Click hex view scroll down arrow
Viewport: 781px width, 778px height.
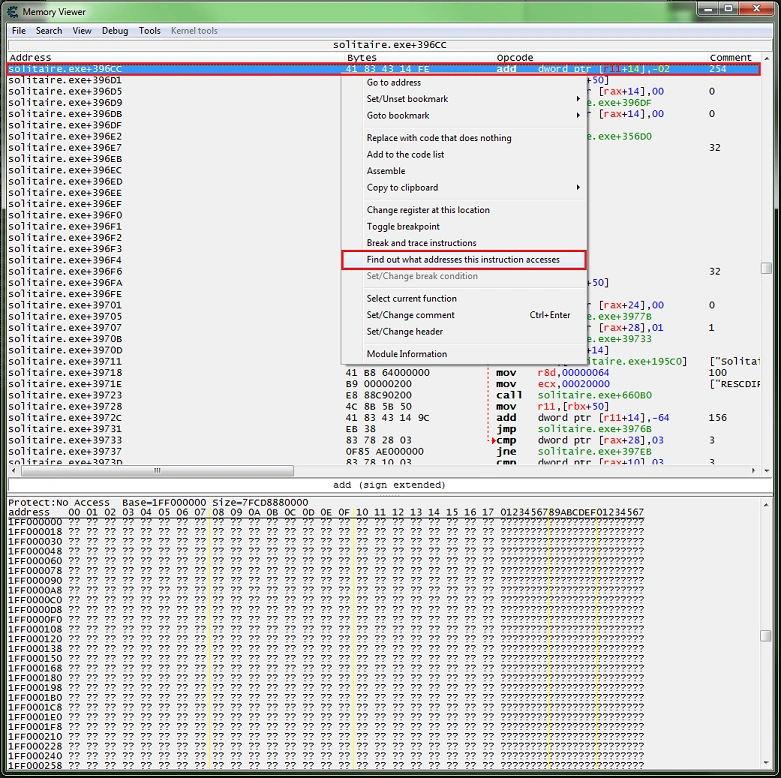click(x=767, y=763)
